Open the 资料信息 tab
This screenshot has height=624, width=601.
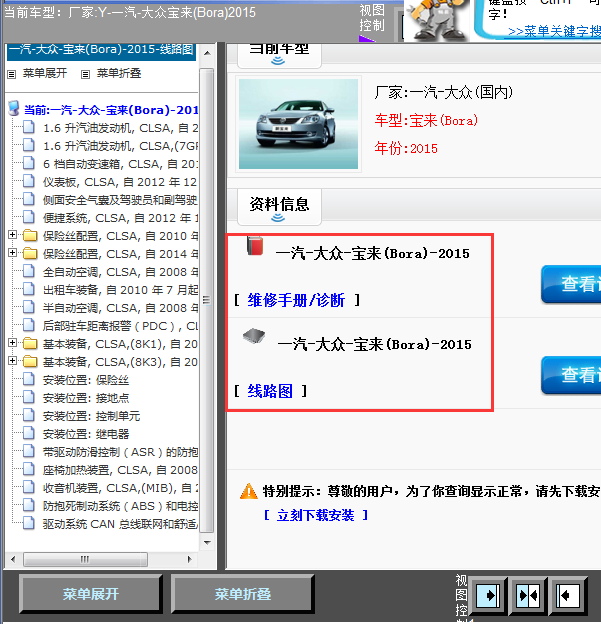(279, 207)
